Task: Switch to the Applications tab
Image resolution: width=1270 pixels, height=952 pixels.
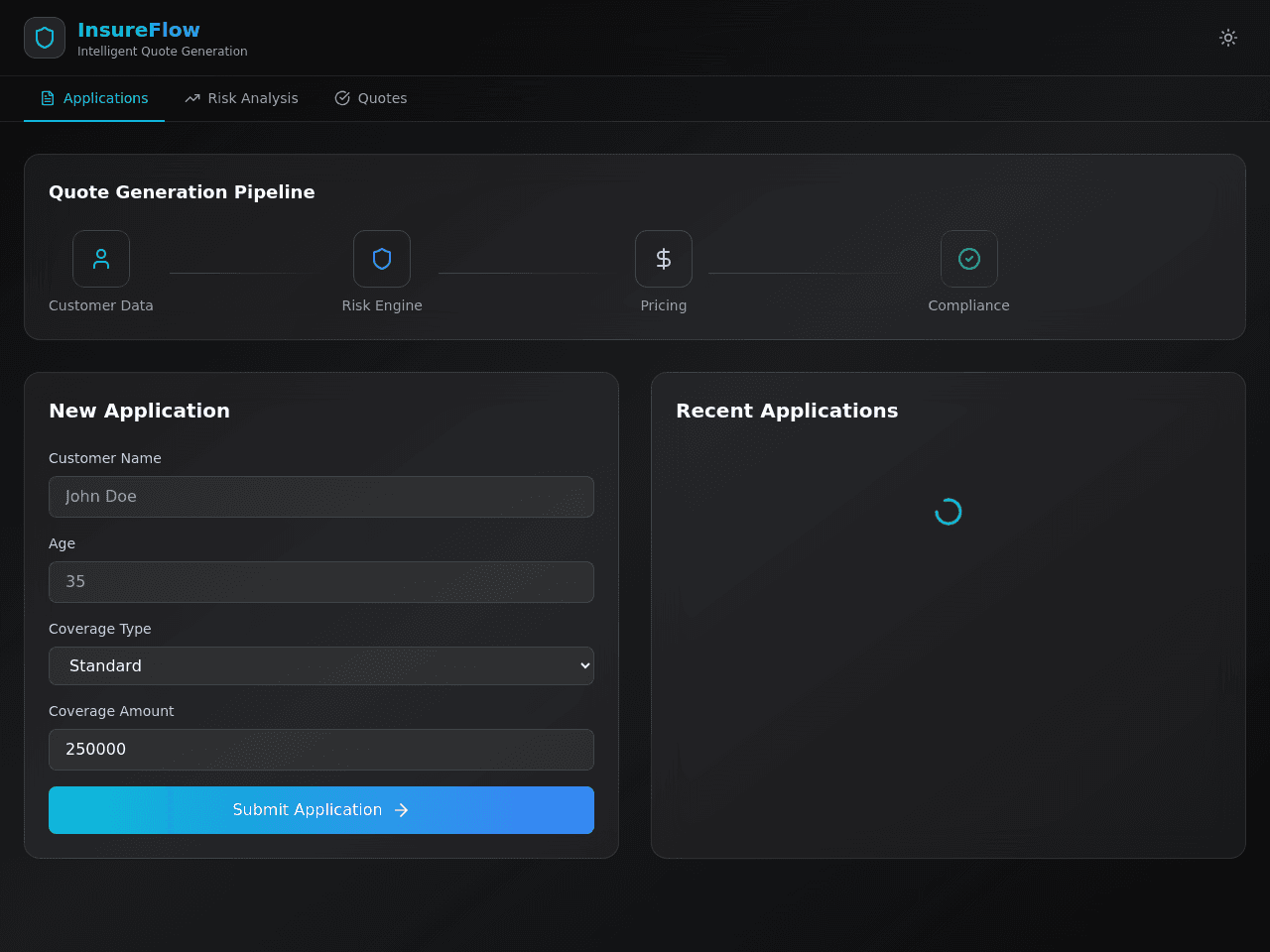Action: (94, 98)
